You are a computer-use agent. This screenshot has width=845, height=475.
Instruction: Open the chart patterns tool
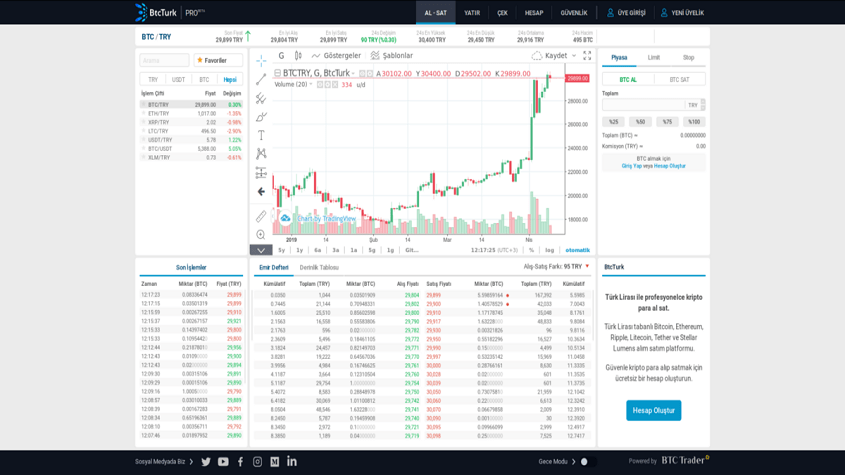click(x=261, y=154)
